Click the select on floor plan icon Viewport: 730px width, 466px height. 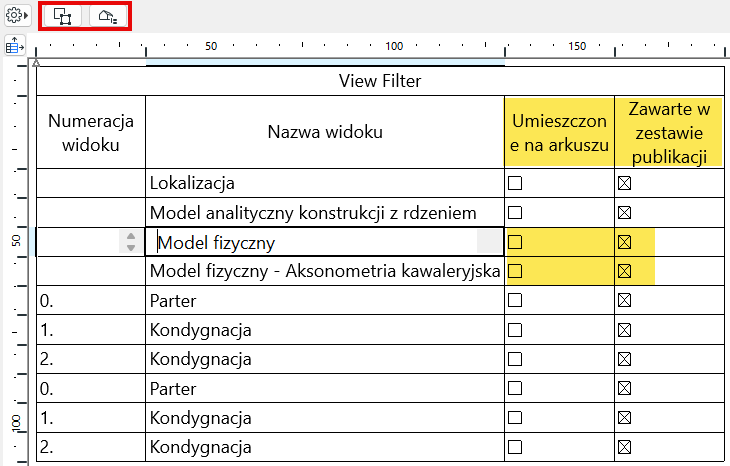(62, 16)
